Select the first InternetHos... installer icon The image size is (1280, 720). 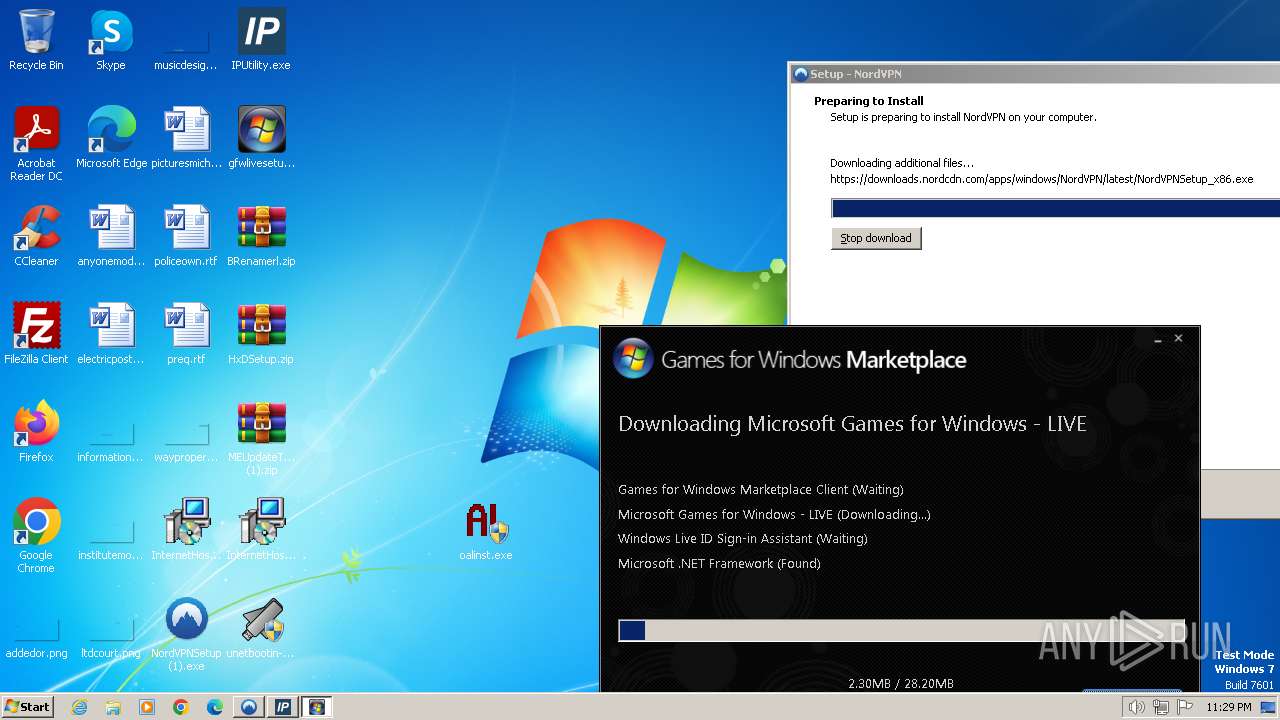point(186,530)
